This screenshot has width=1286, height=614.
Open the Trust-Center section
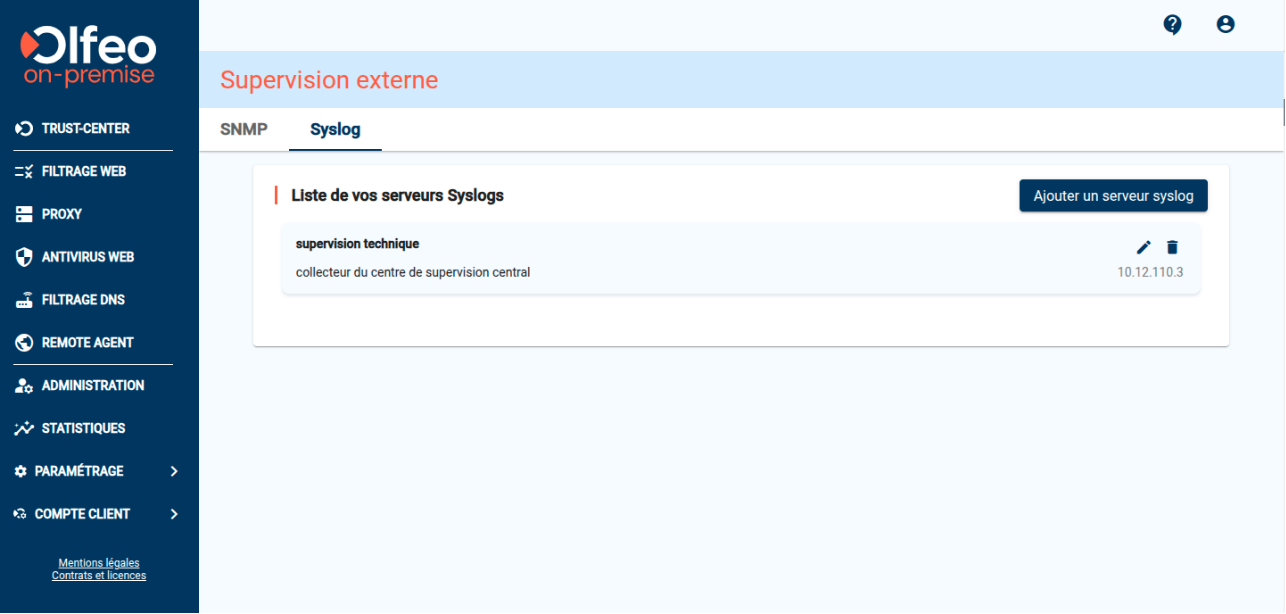85,128
